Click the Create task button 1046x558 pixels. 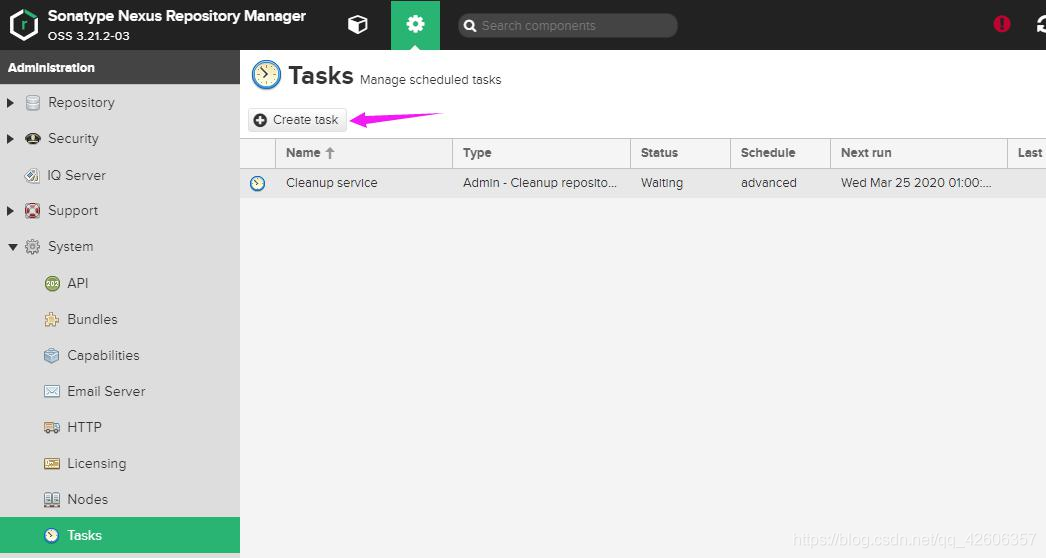298,120
